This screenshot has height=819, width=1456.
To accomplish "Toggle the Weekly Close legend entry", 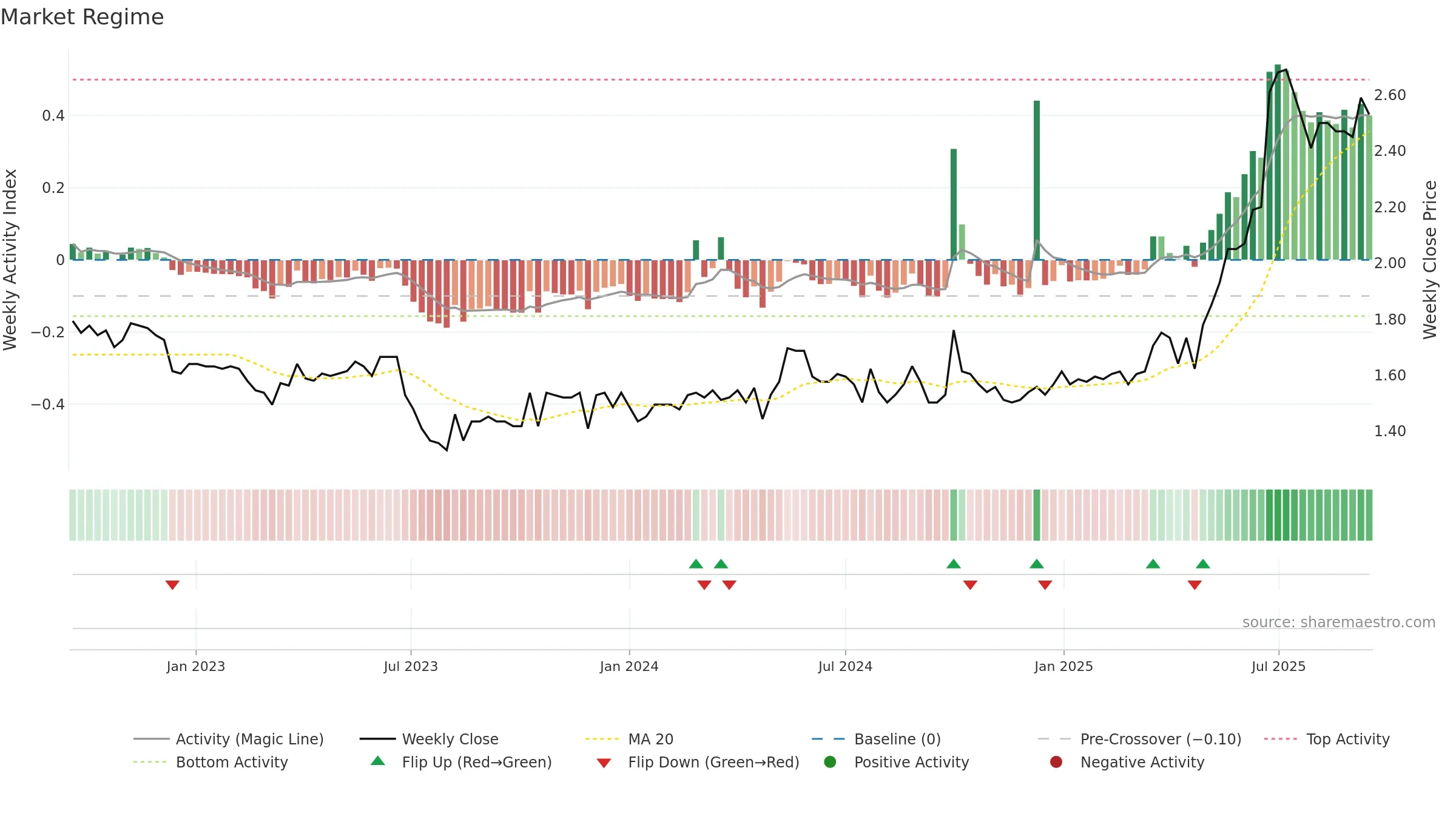I will click(x=429, y=739).
